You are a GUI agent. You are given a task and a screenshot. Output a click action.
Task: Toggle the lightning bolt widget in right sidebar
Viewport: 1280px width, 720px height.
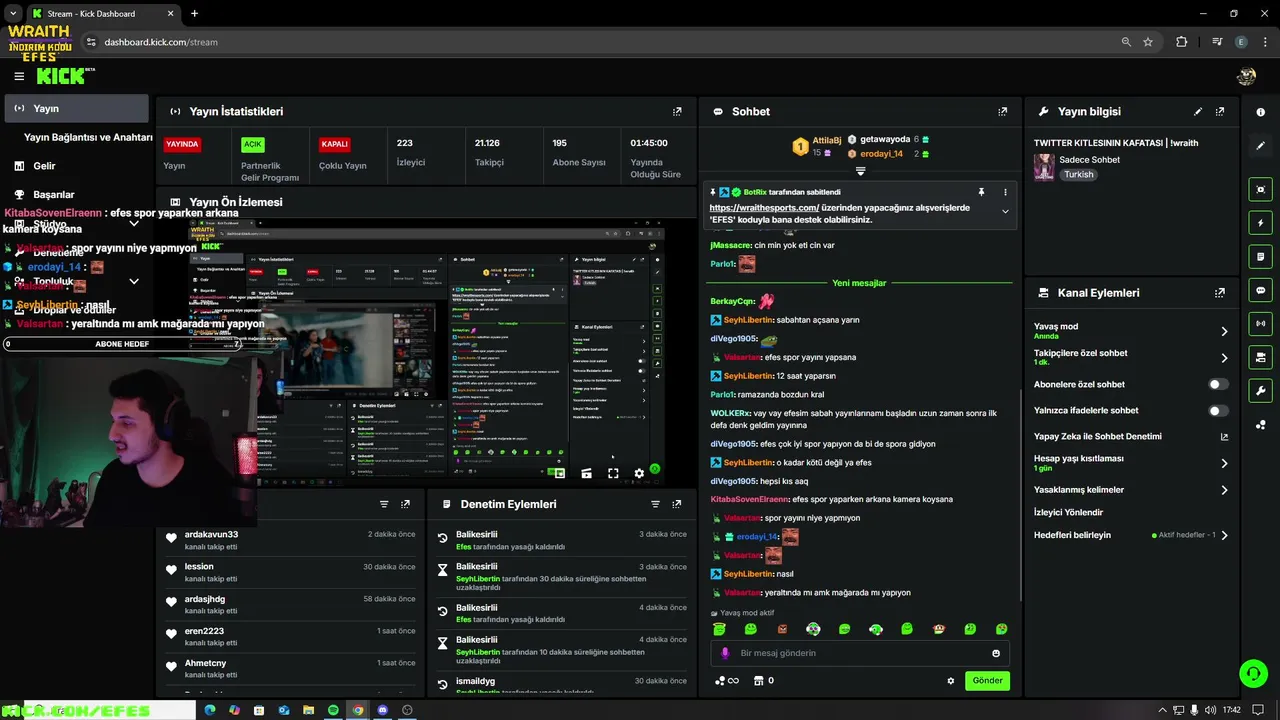coord(1261,223)
